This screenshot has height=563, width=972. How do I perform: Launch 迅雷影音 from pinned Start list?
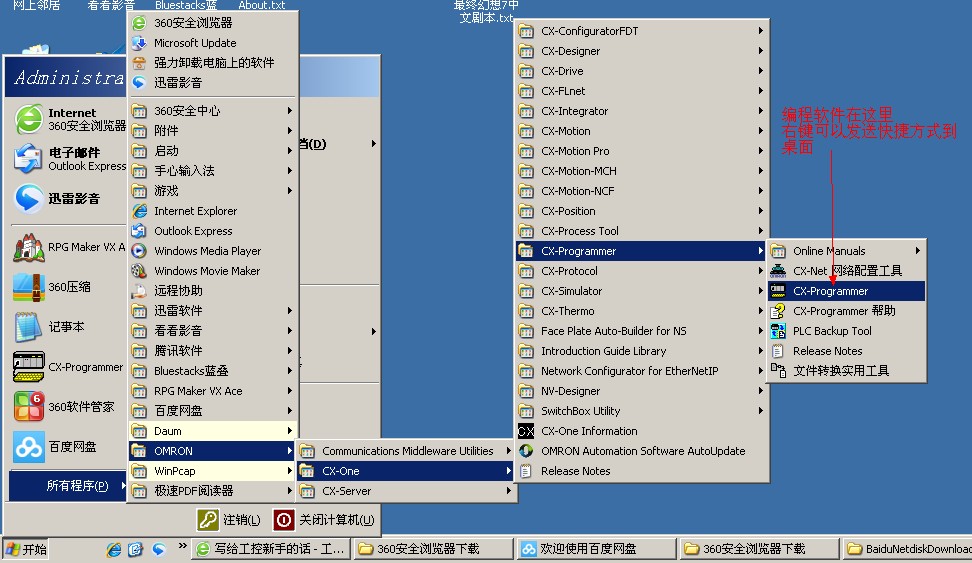[28, 199]
